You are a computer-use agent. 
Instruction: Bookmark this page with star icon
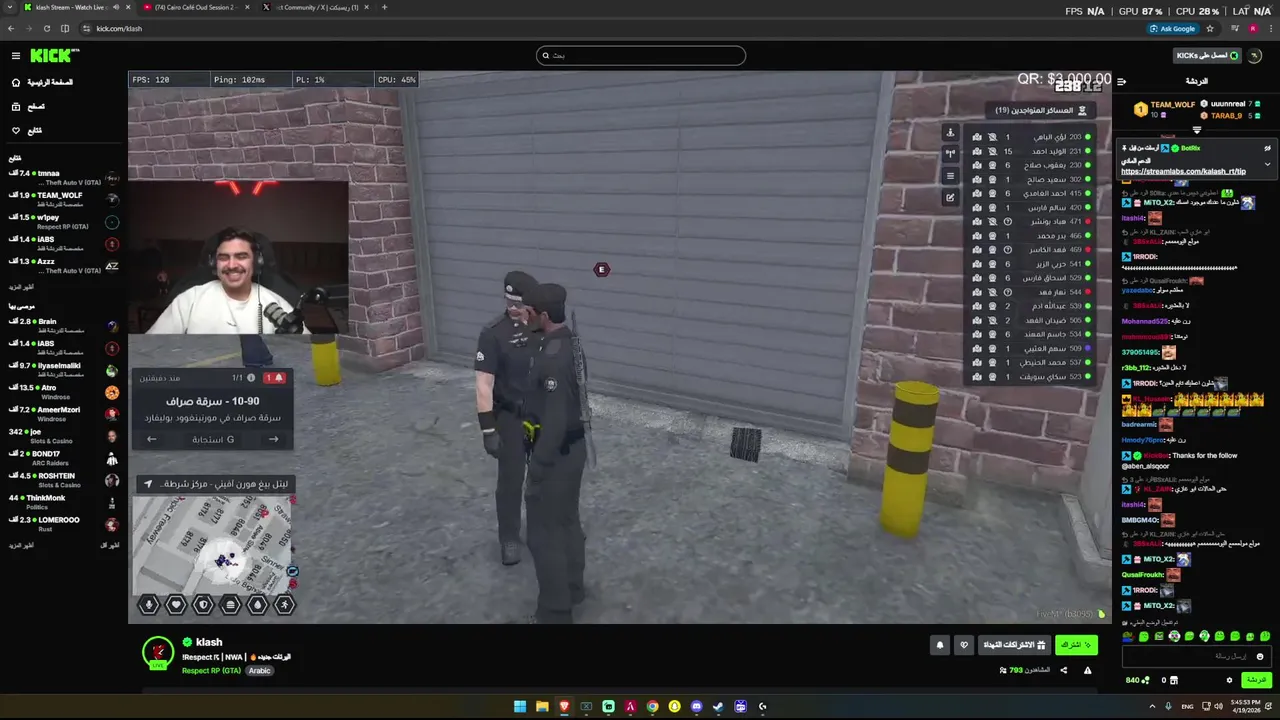click(x=1210, y=28)
